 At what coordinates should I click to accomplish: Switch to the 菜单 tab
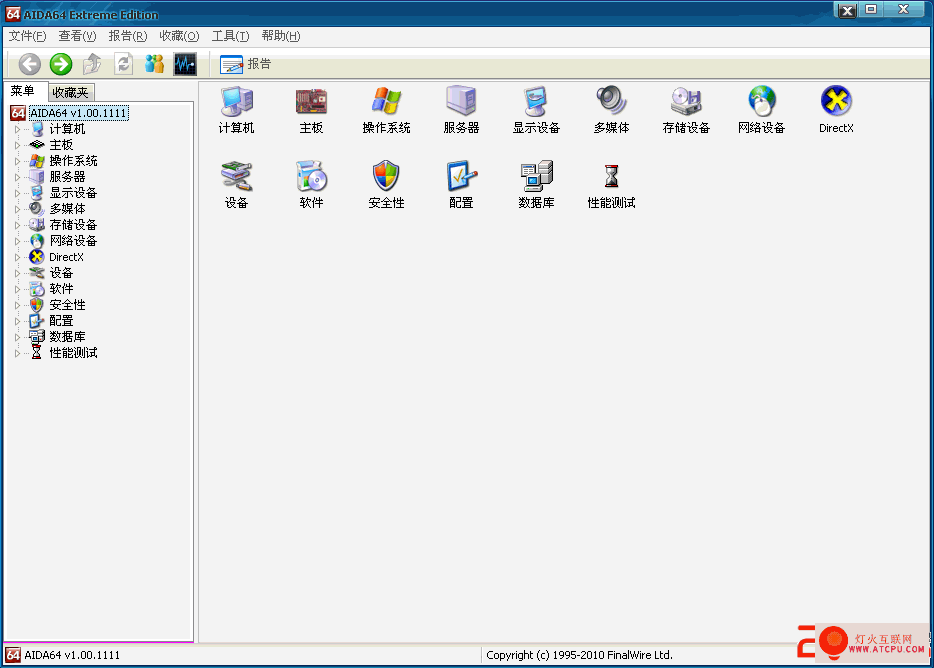(x=23, y=91)
